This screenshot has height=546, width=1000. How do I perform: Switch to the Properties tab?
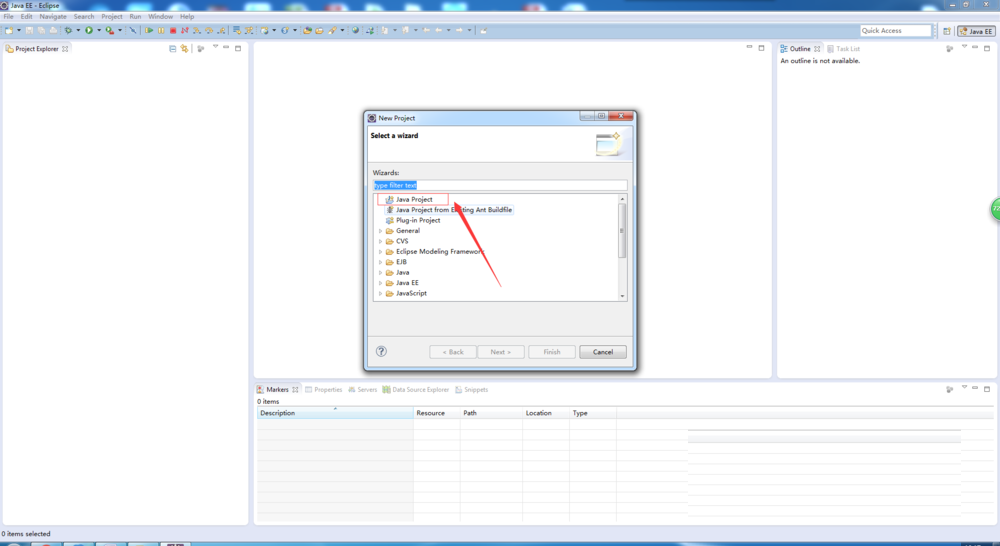point(323,390)
